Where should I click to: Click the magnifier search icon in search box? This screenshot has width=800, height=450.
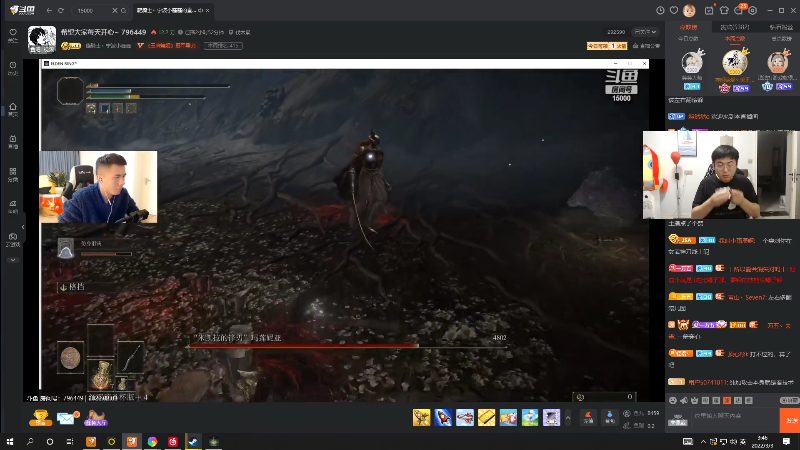(123, 10)
